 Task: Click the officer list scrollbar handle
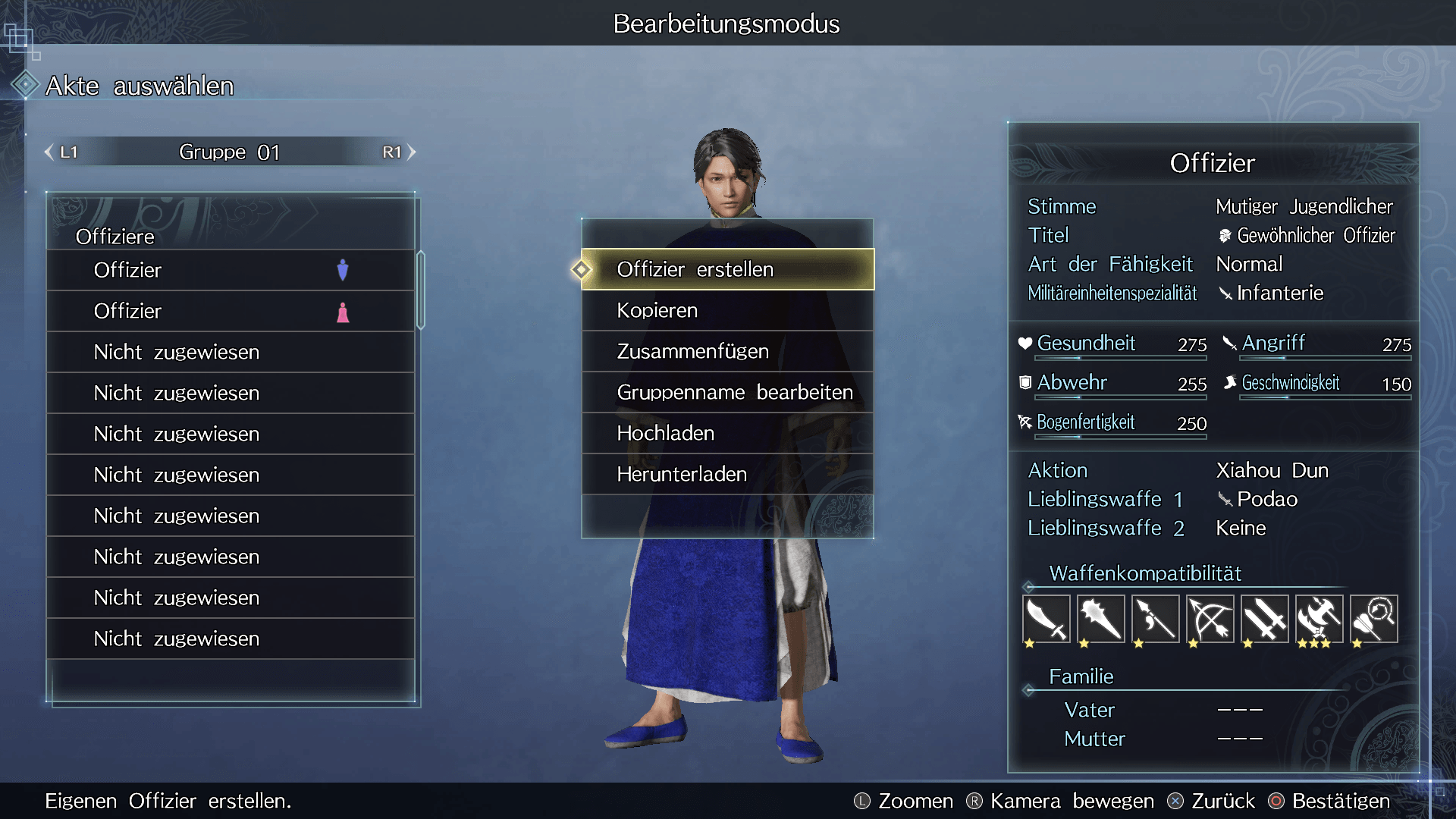point(421,290)
